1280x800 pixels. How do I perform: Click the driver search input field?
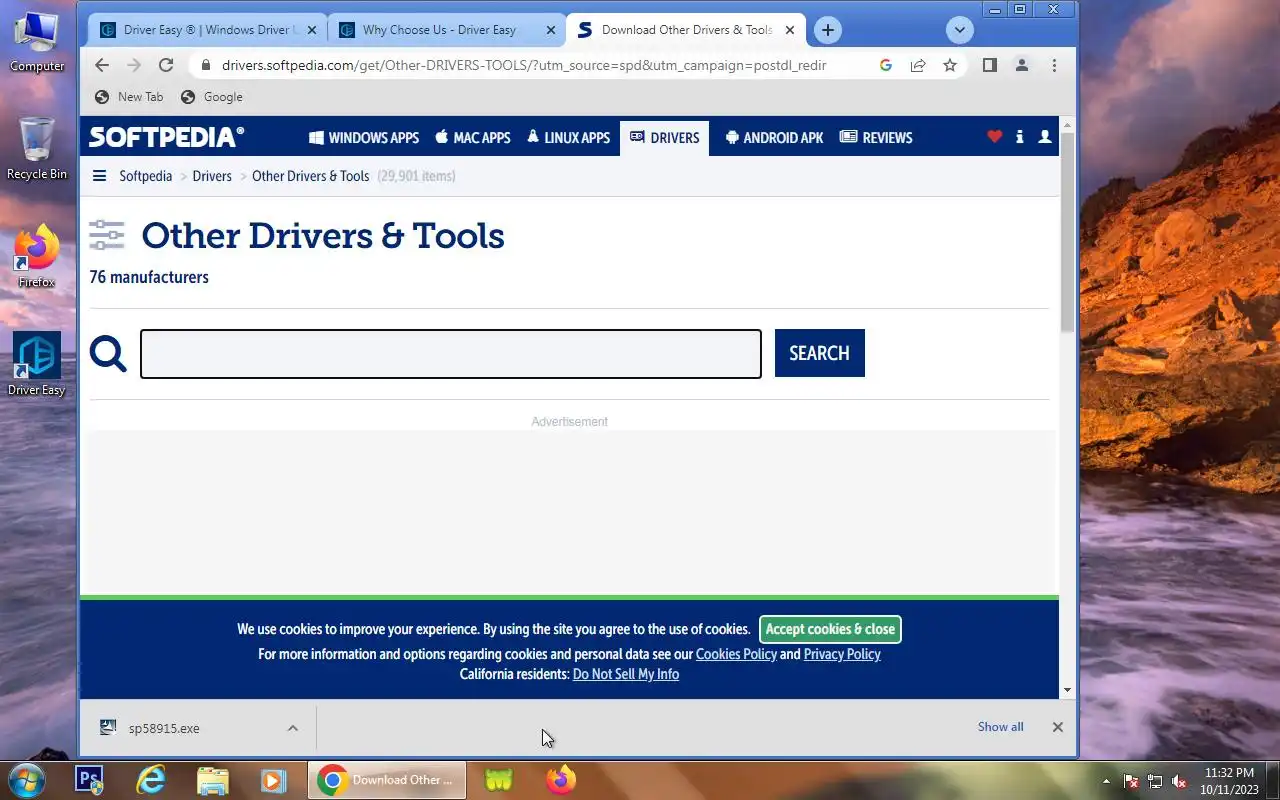pyautogui.click(x=451, y=354)
